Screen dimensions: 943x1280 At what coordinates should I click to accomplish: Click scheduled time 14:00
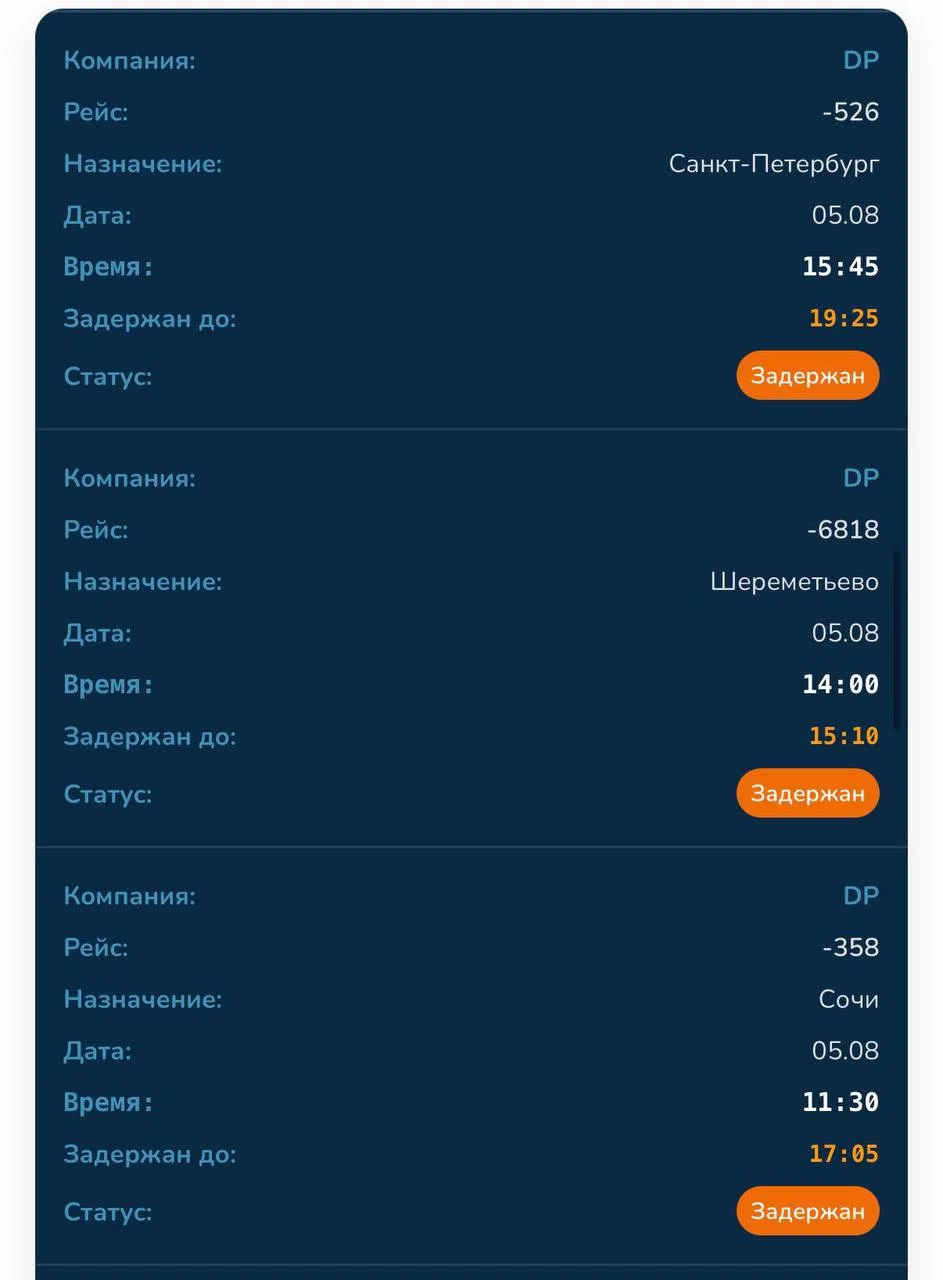[840, 685]
